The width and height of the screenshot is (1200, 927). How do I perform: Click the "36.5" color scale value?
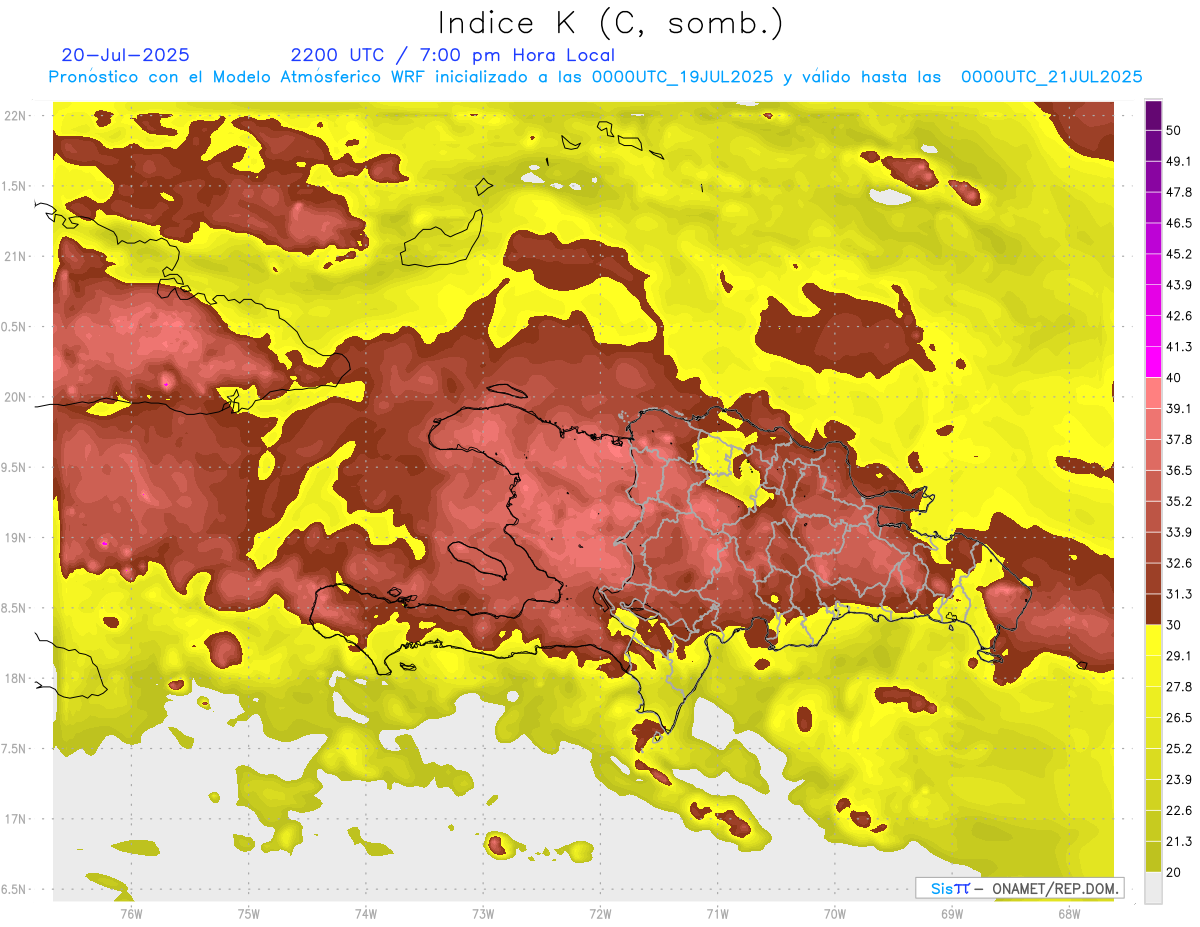point(1180,470)
